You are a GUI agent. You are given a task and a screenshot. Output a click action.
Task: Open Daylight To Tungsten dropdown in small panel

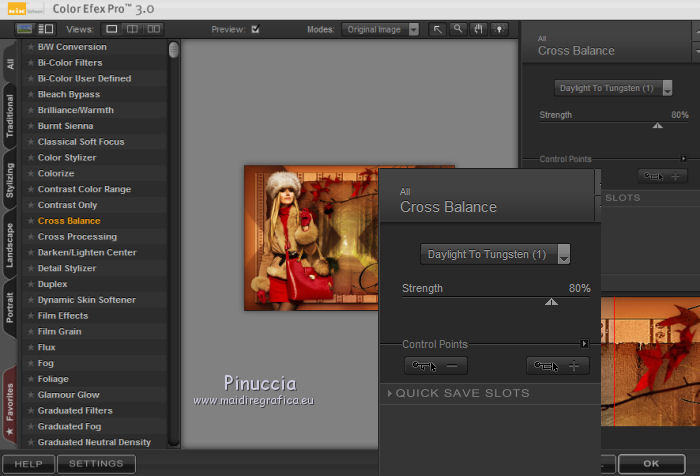point(613,88)
